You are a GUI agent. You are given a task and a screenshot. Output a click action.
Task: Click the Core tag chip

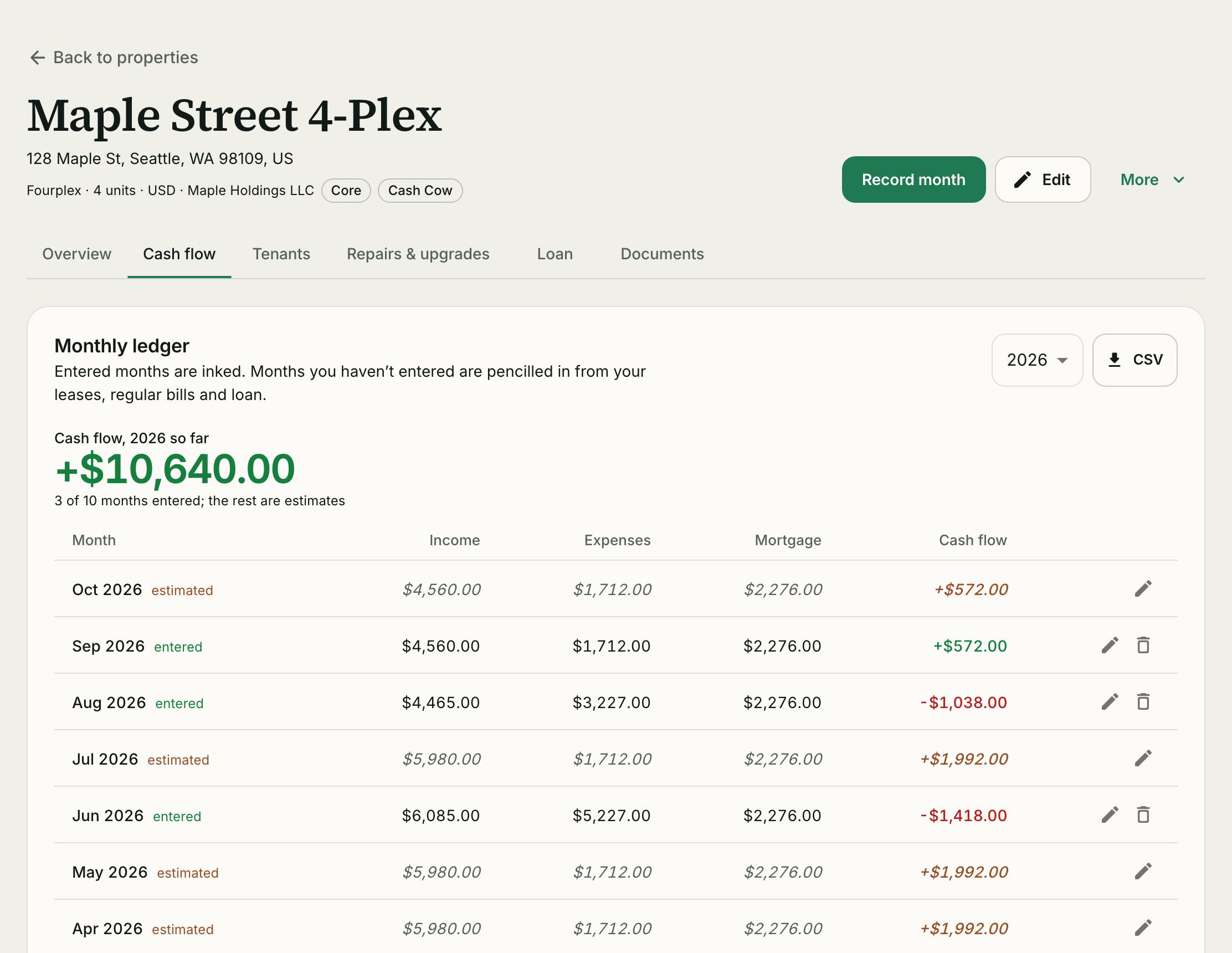346,191
